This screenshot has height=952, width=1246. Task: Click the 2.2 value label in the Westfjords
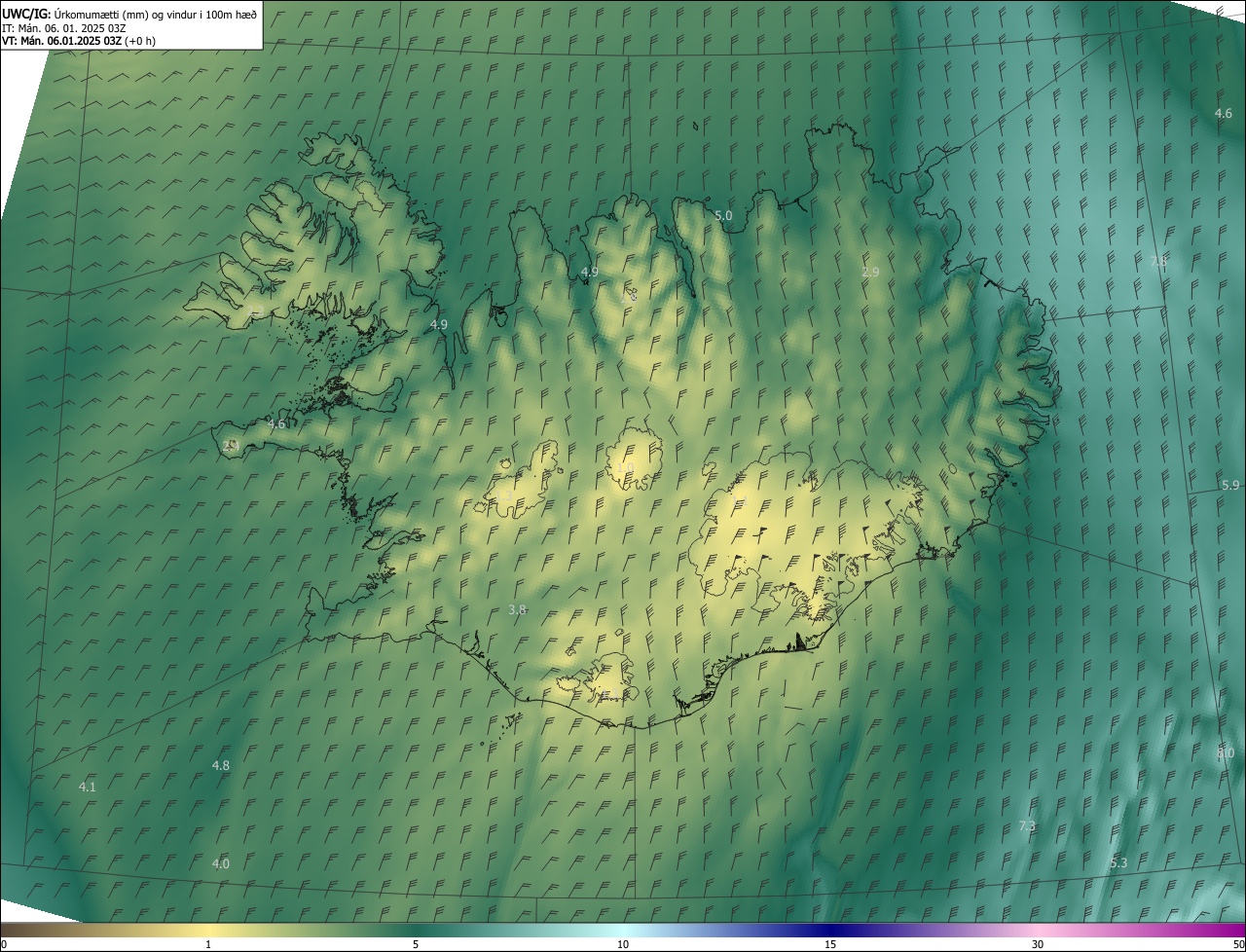tap(255, 311)
